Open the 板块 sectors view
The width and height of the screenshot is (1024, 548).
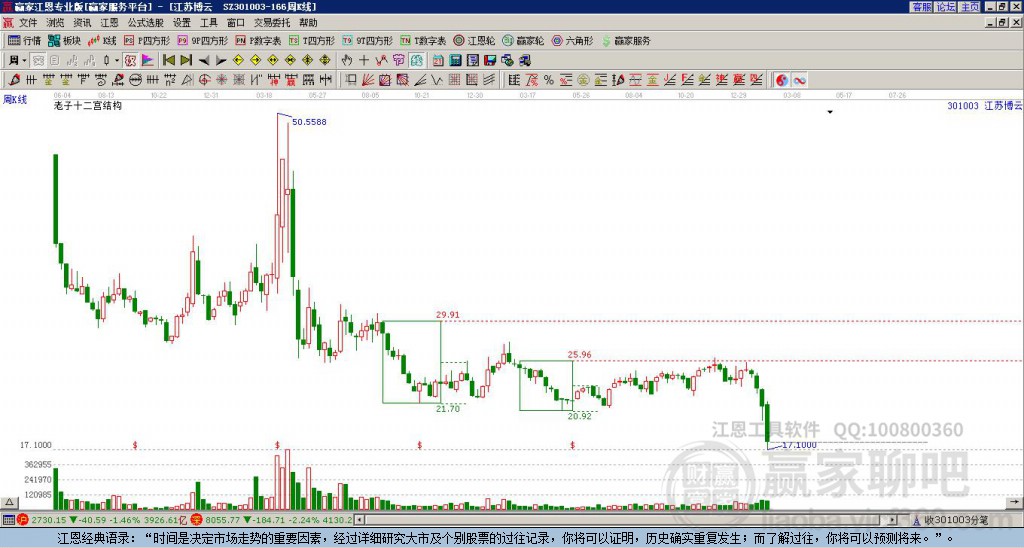coord(64,40)
